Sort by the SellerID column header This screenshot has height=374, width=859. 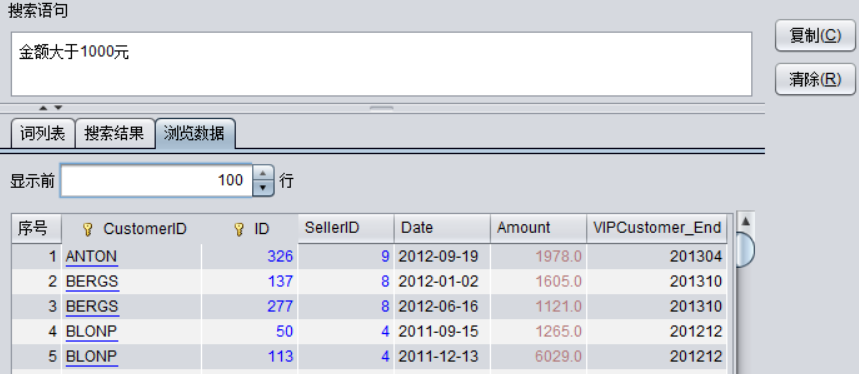[346, 228]
